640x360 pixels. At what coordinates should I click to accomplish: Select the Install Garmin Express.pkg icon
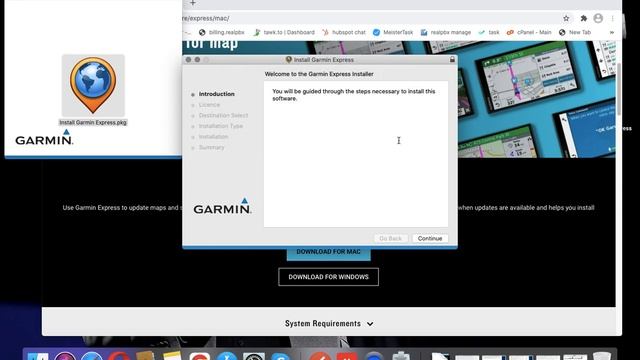(x=93, y=85)
